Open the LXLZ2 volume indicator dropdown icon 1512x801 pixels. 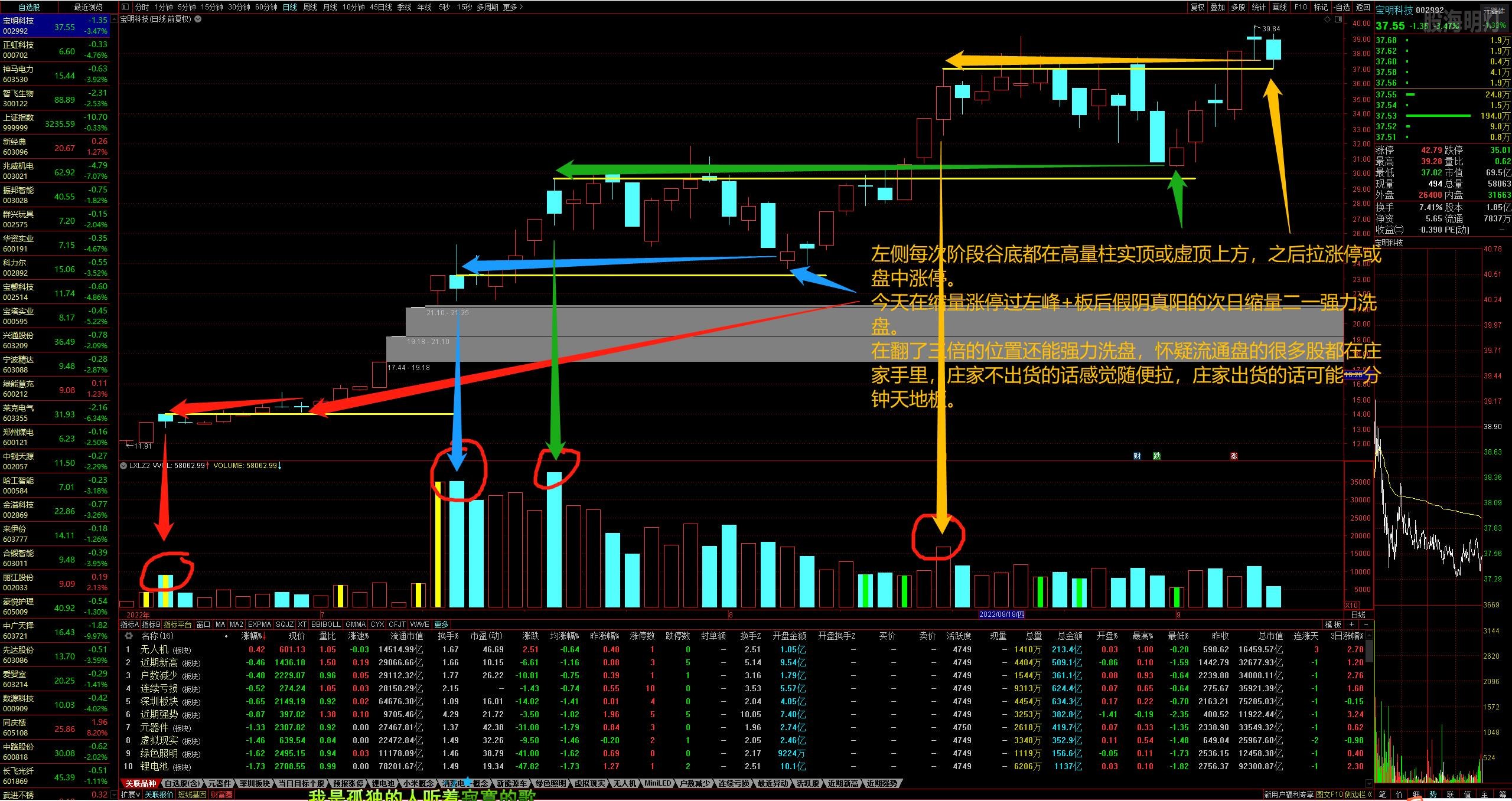pyautogui.click(x=123, y=466)
